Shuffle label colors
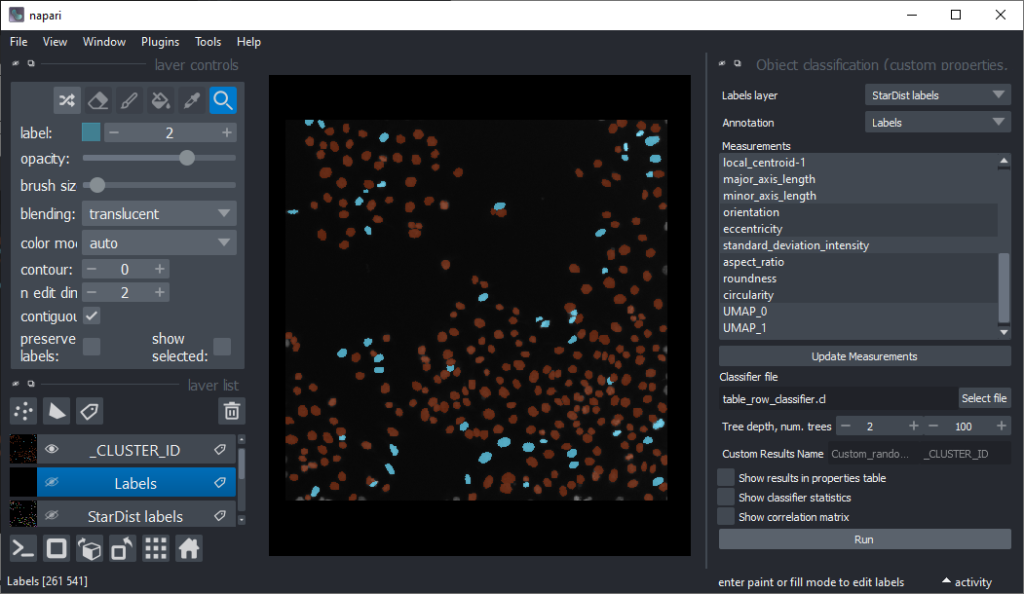This screenshot has height=594, width=1024. point(66,100)
